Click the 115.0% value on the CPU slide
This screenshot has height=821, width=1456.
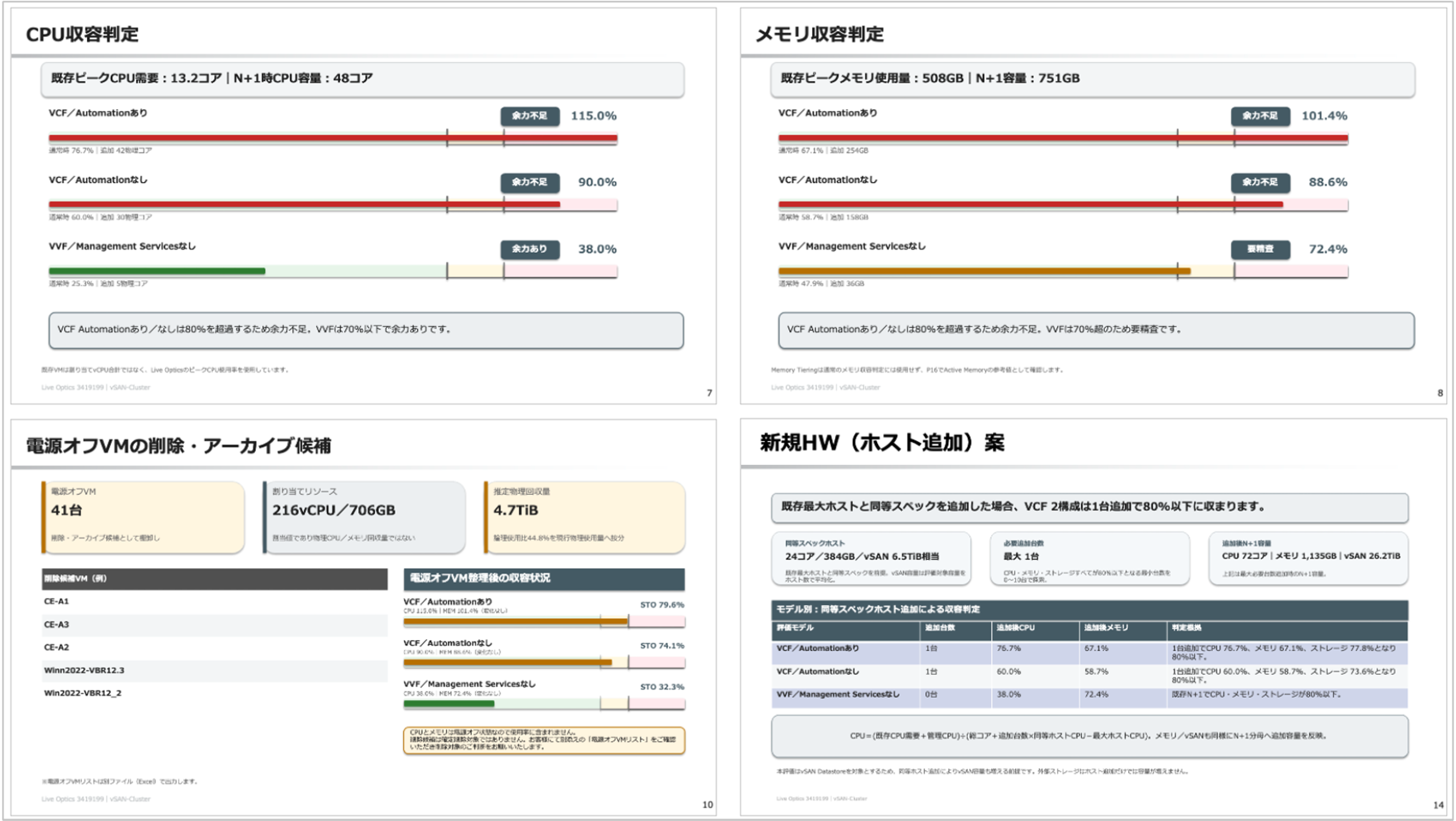tap(593, 116)
